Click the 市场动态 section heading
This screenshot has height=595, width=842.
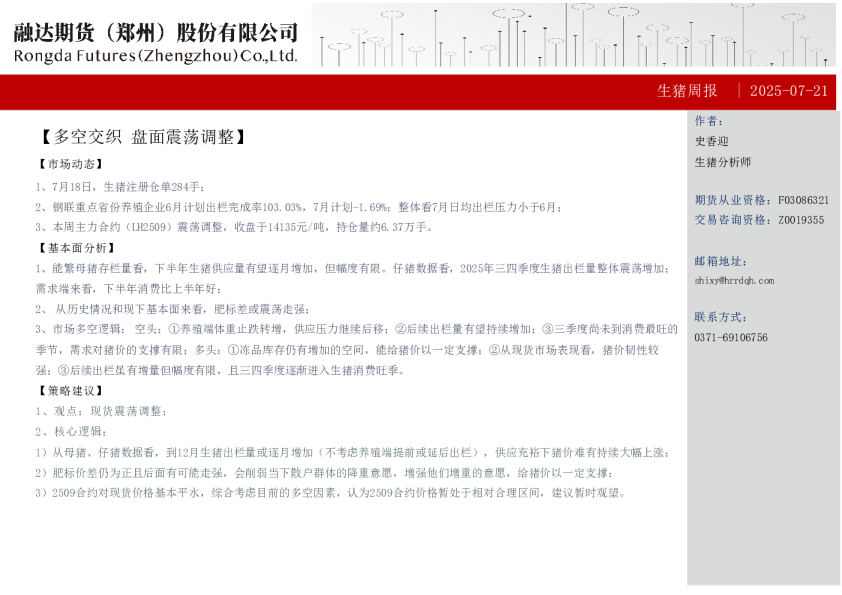(x=70, y=164)
